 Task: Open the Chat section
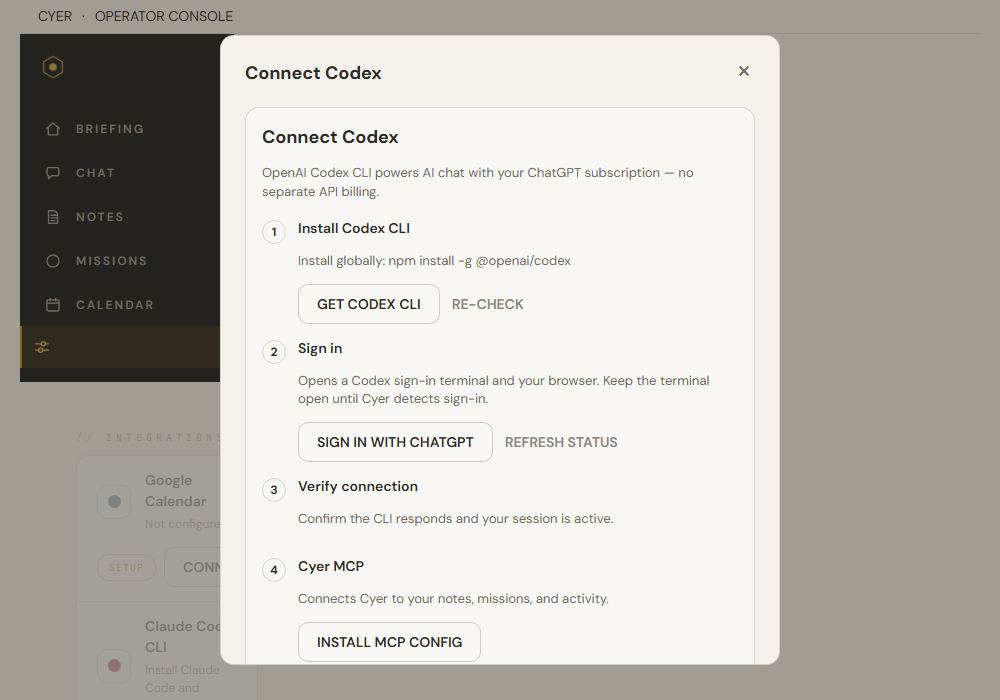(x=96, y=173)
